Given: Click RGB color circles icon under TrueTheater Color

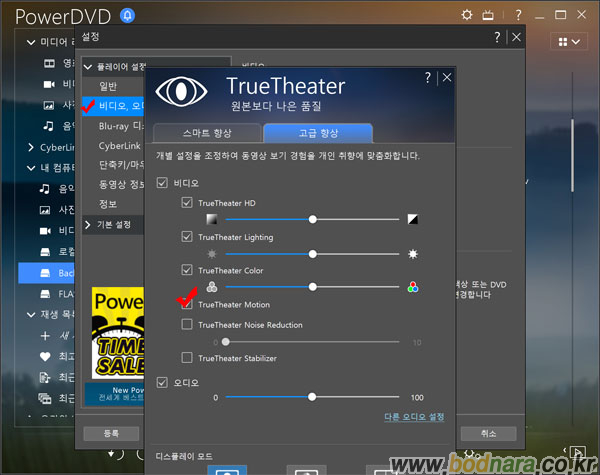Looking at the screenshot, I should (x=412, y=287).
